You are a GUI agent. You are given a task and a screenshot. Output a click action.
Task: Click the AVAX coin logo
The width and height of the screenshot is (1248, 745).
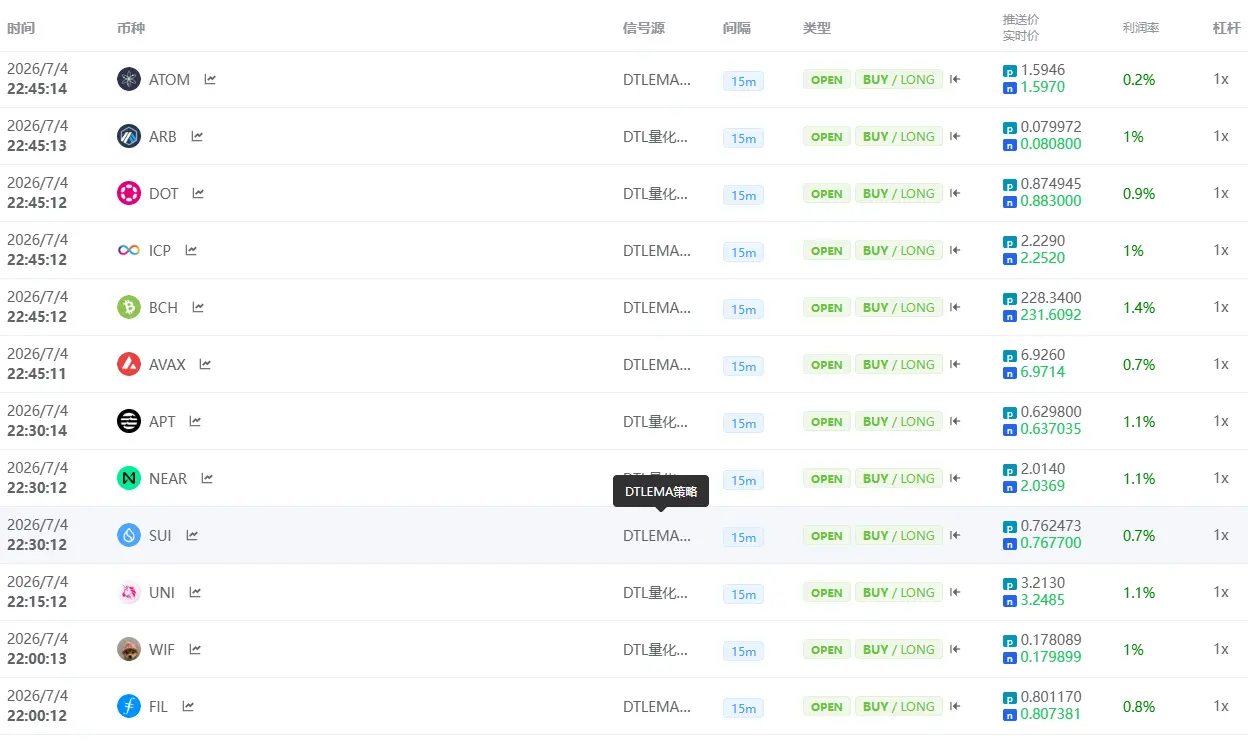tap(129, 364)
